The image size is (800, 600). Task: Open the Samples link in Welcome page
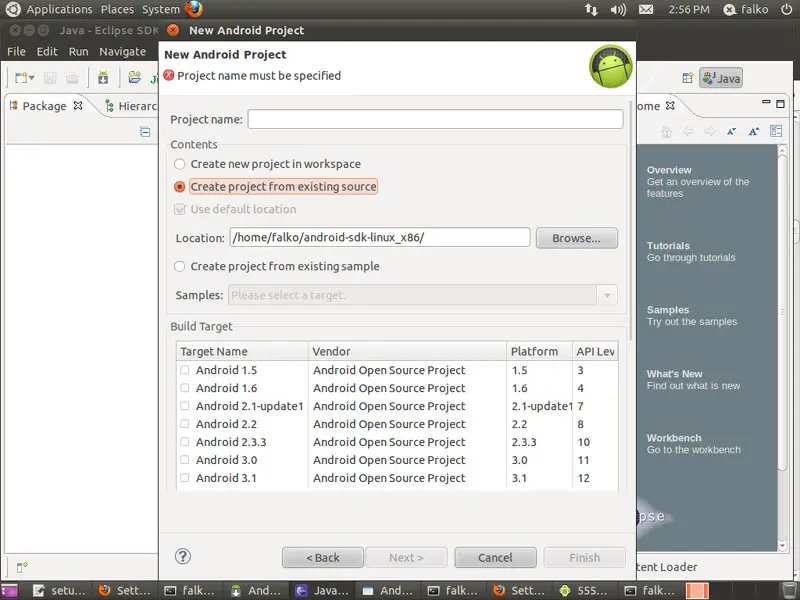click(x=668, y=310)
